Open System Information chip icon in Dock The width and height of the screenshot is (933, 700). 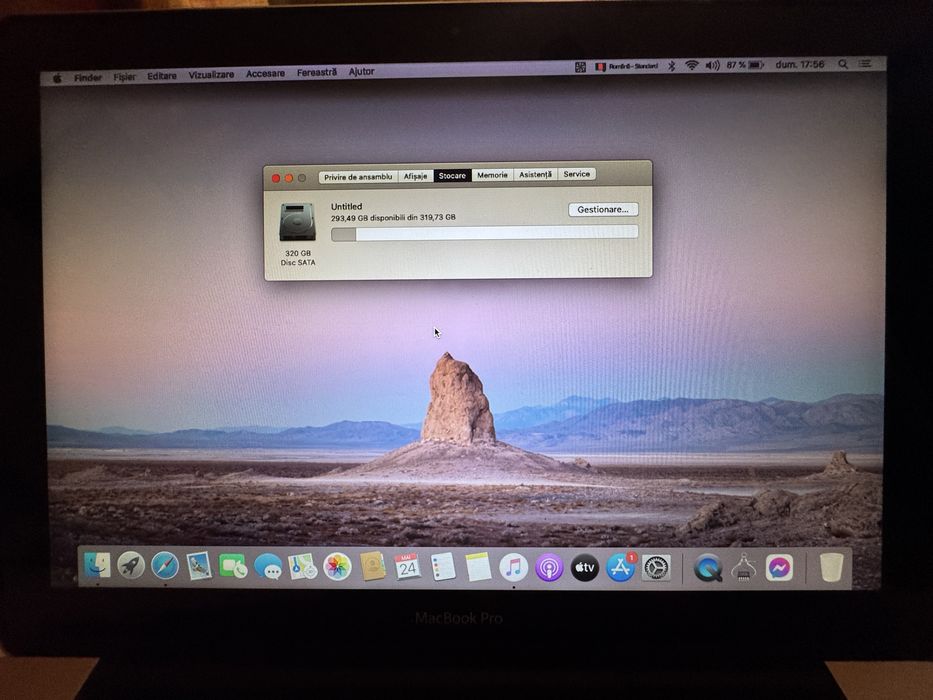[743, 568]
